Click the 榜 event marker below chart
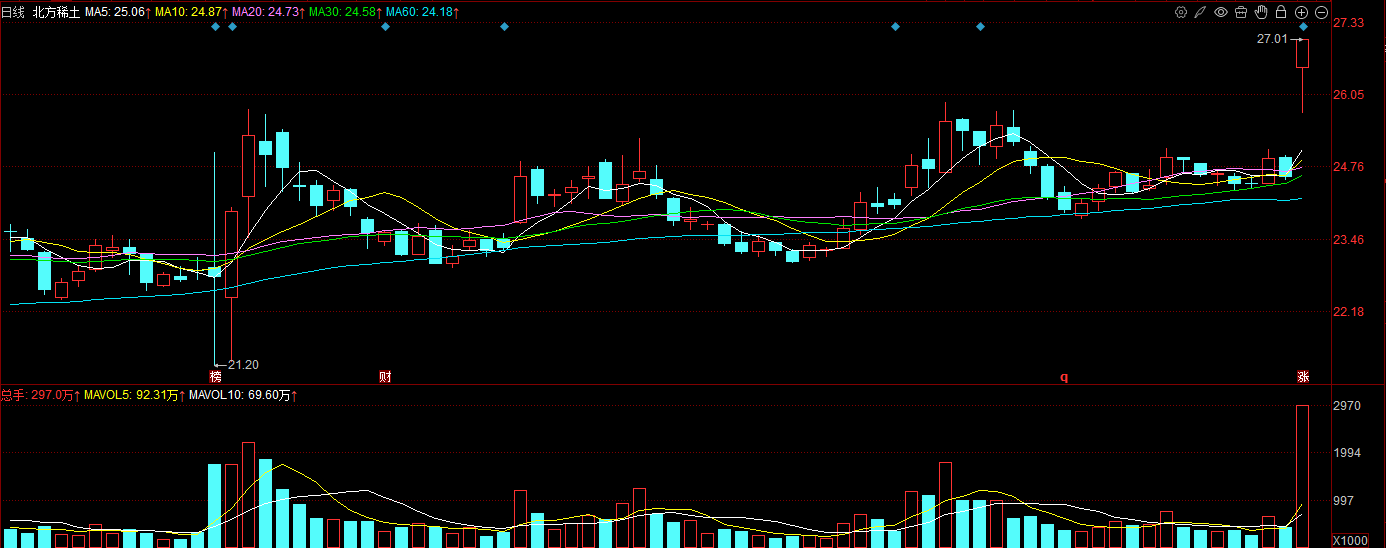 coord(215,377)
